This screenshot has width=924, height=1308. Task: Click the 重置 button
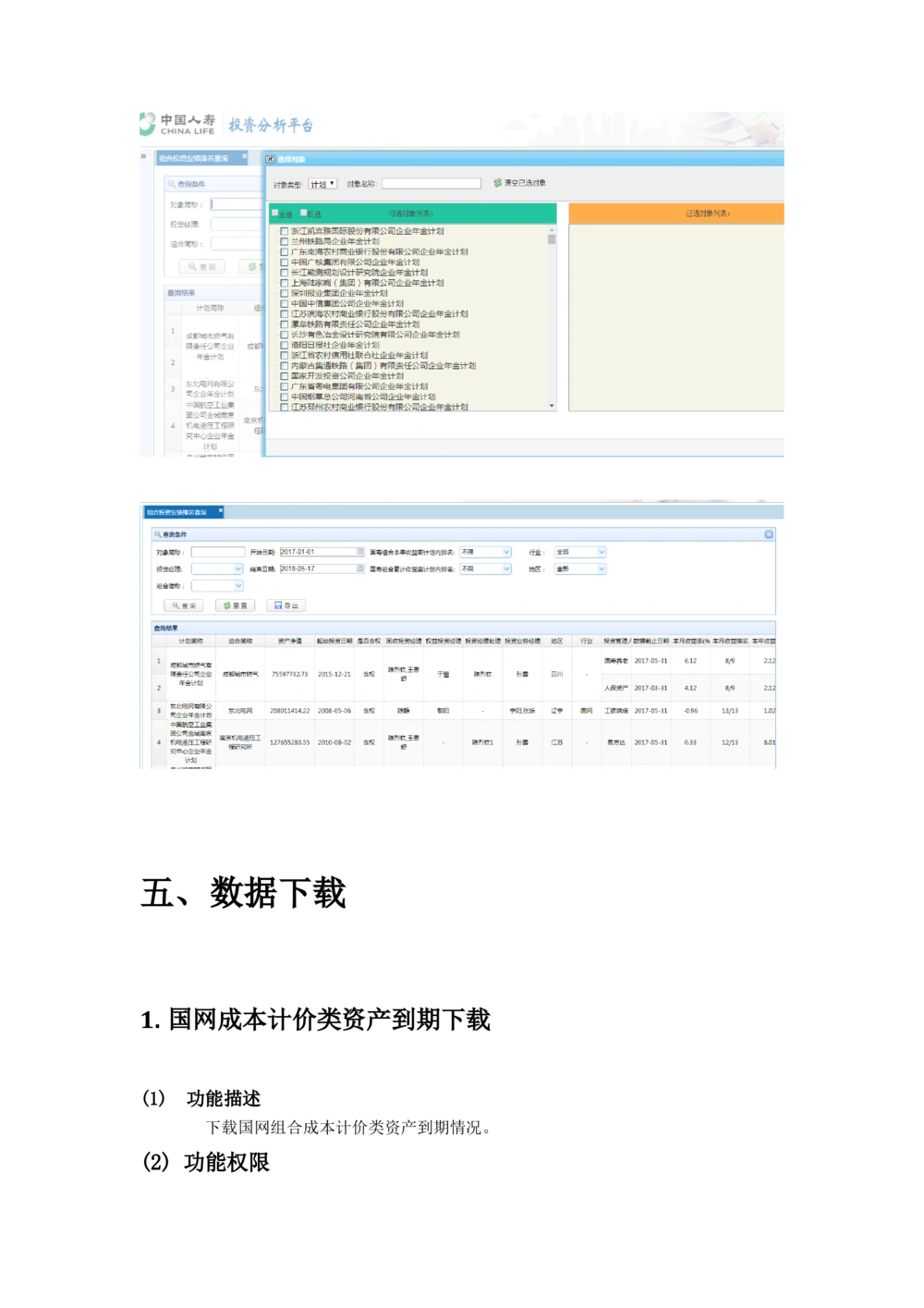[x=235, y=605]
